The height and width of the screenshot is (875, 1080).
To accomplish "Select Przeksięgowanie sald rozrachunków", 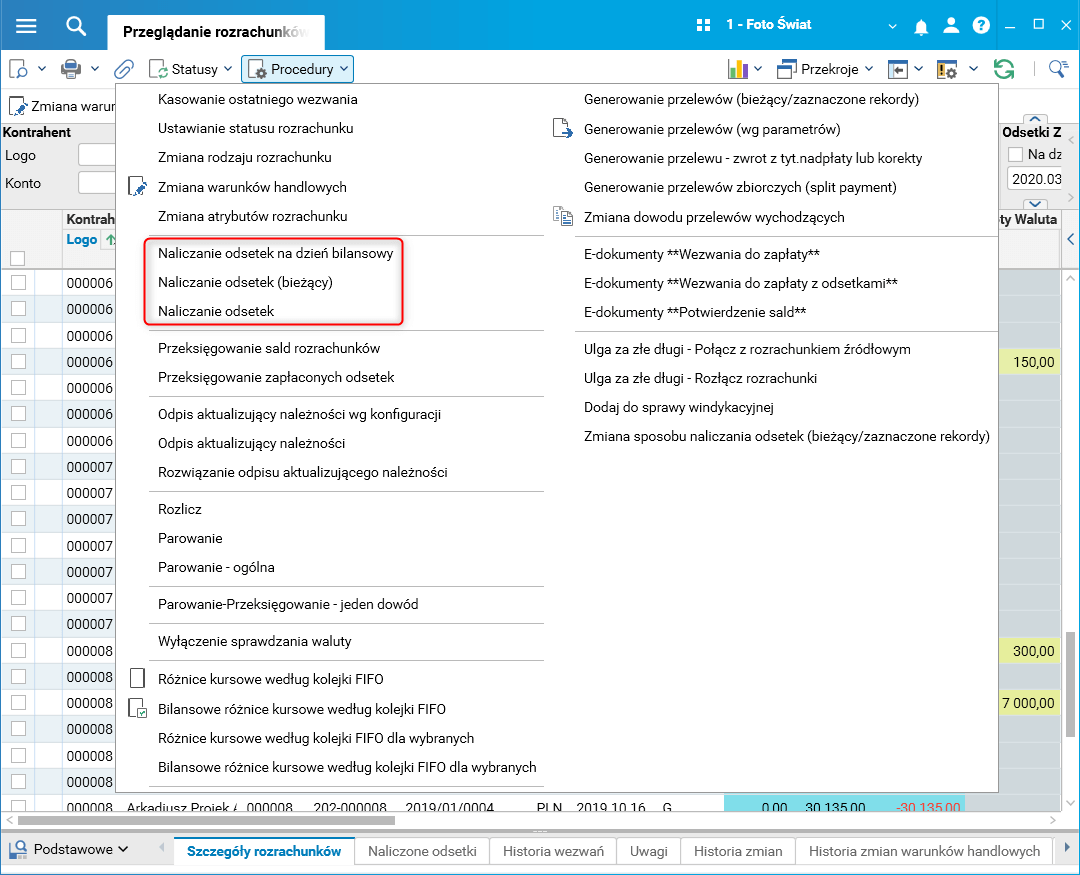I will coord(269,348).
